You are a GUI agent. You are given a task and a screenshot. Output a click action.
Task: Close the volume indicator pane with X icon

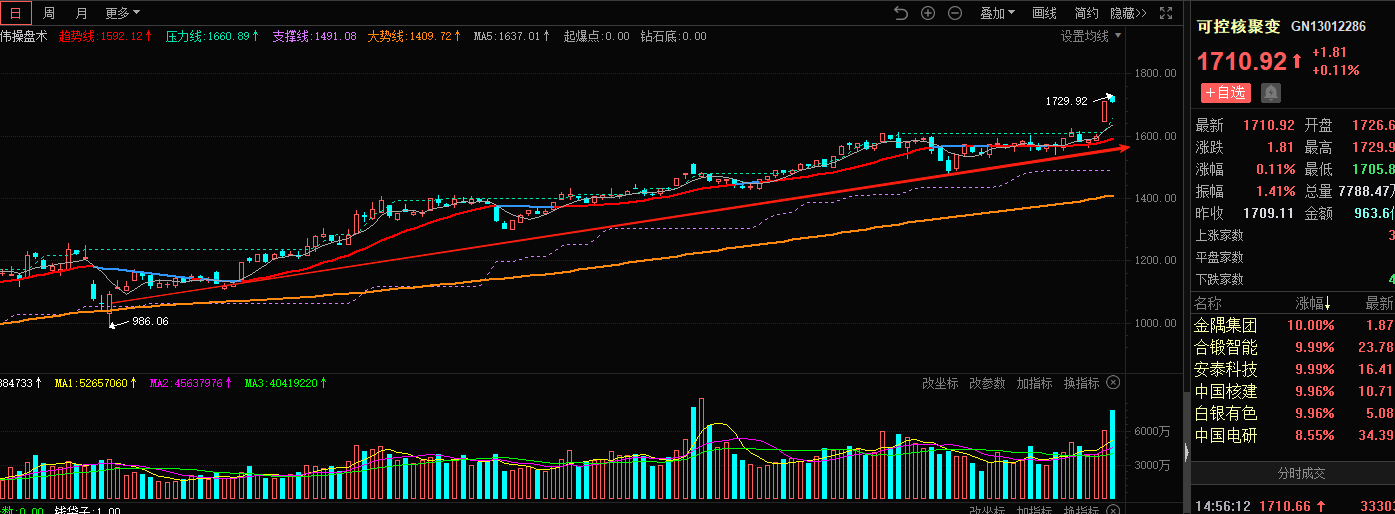coord(1113,383)
